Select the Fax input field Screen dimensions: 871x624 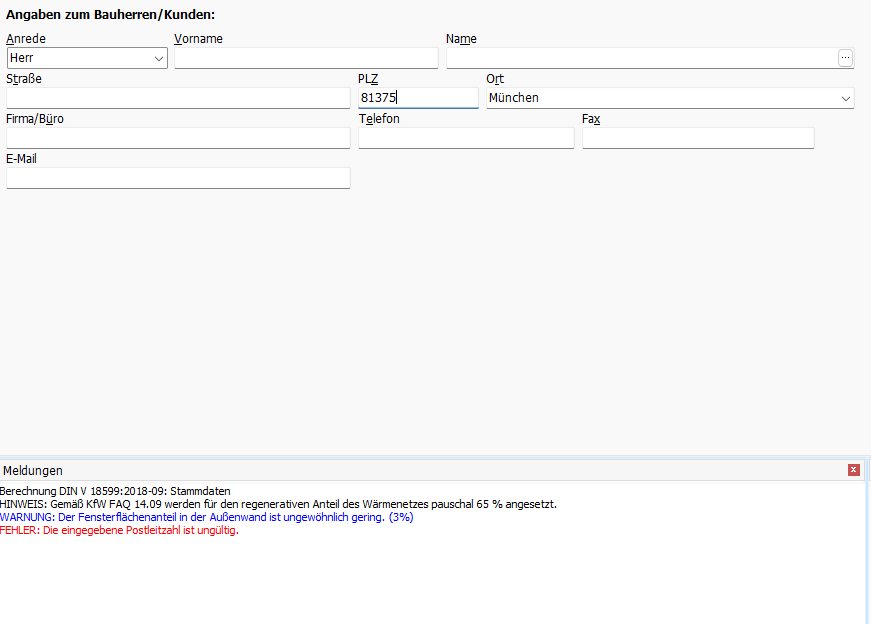click(x=698, y=138)
